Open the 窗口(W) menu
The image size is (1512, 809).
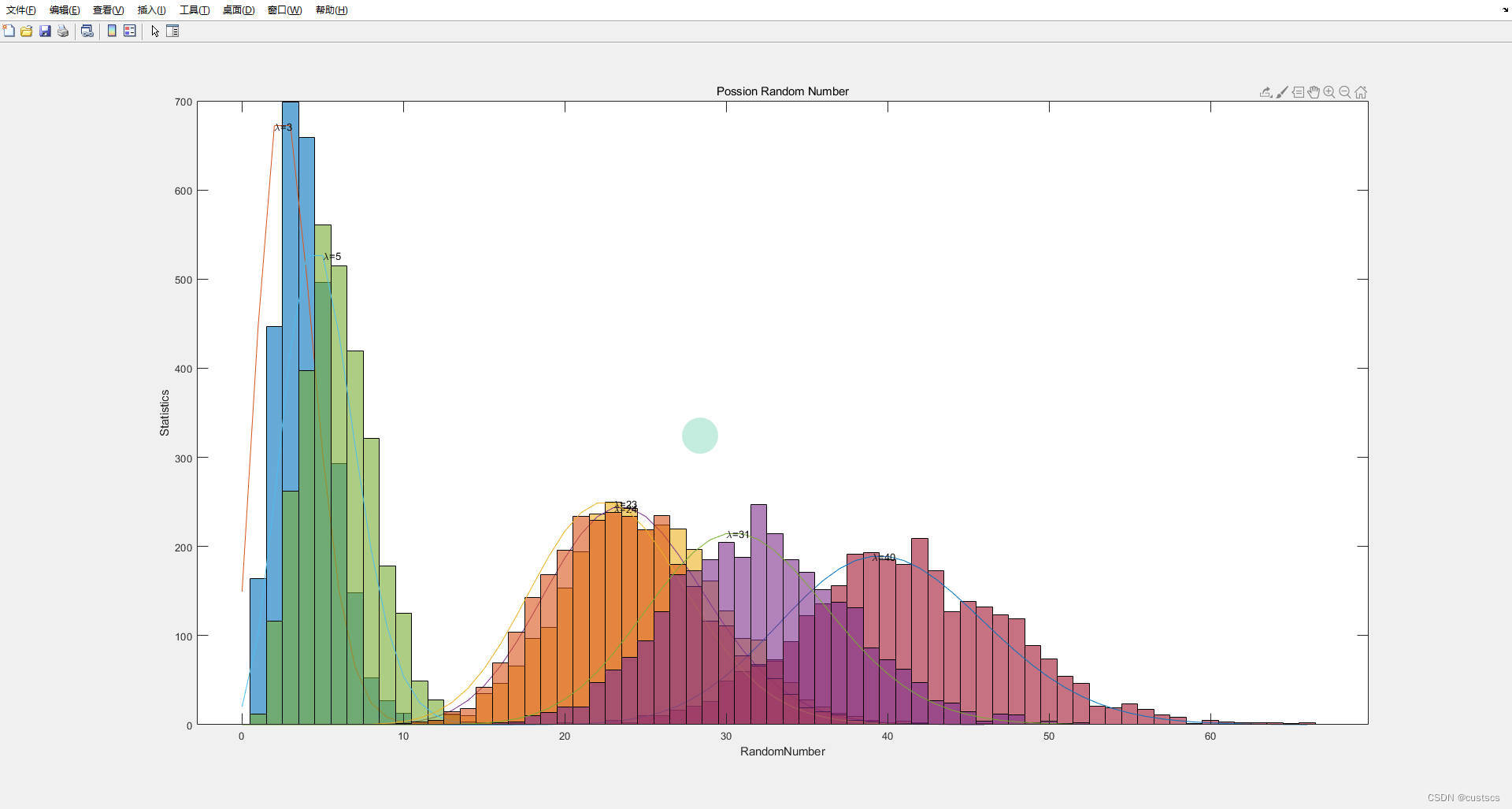(x=284, y=10)
